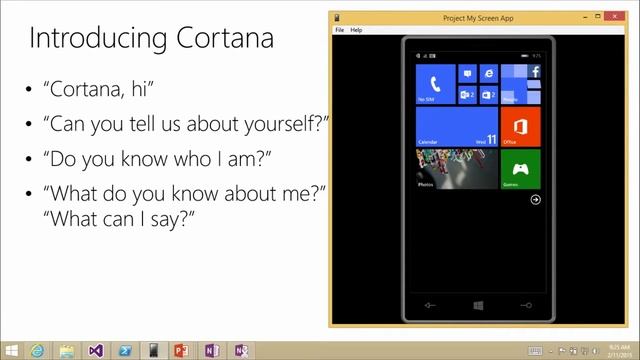Click the bullet text "Cortana, hi"

pos(98,89)
